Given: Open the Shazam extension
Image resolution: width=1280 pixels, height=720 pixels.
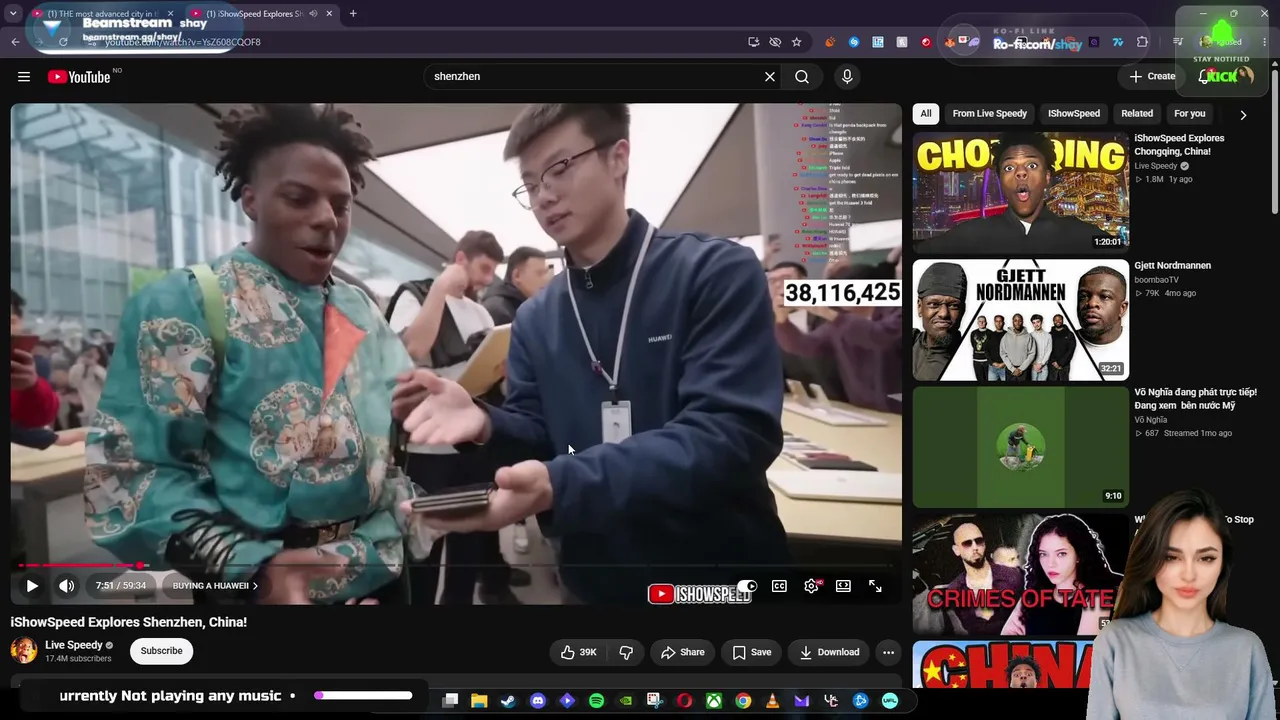Looking at the screenshot, I should (x=854, y=42).
